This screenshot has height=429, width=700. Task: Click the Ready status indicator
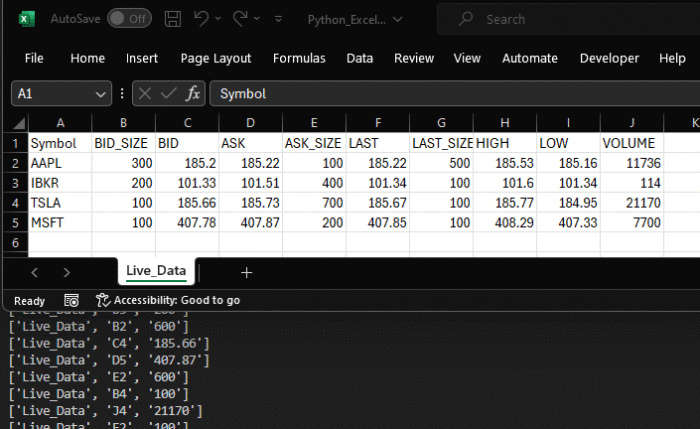tap(29, 301)
